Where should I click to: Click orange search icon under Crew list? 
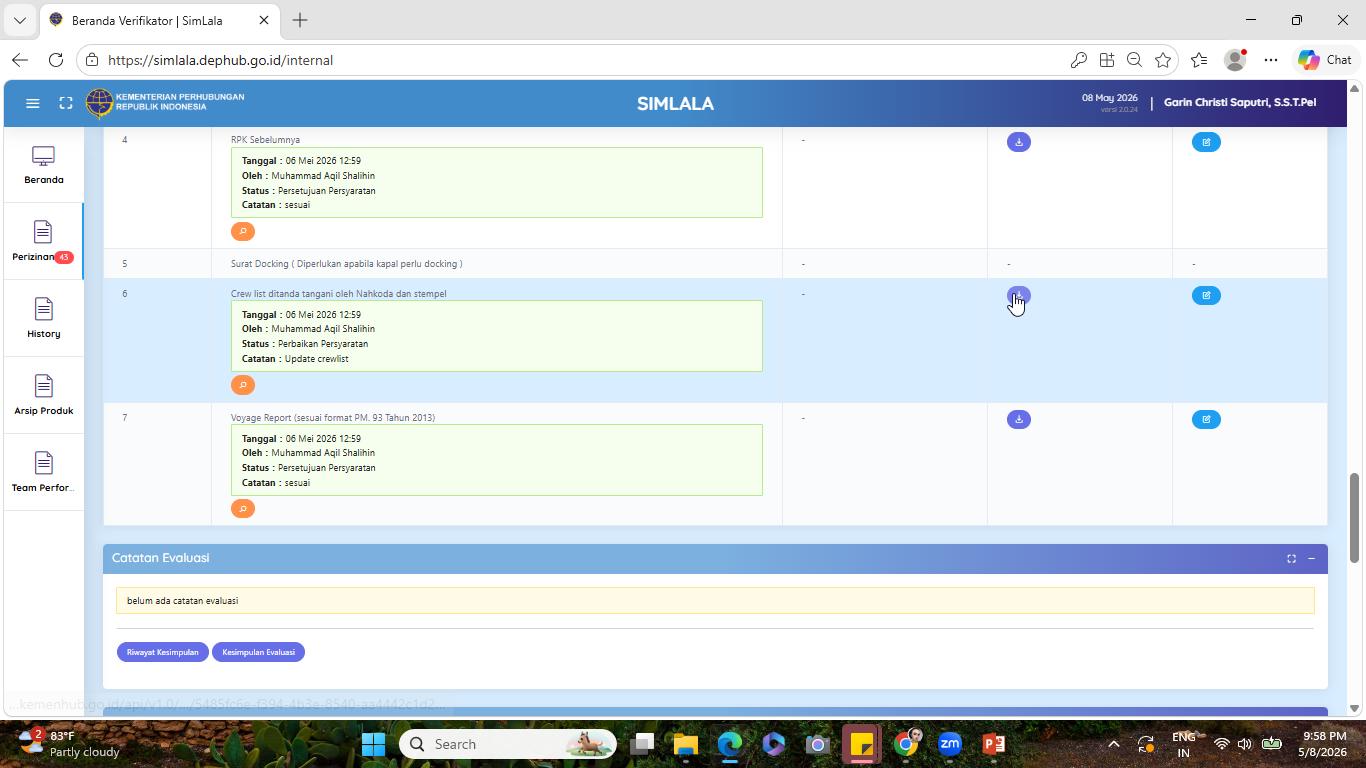(243, 385)
